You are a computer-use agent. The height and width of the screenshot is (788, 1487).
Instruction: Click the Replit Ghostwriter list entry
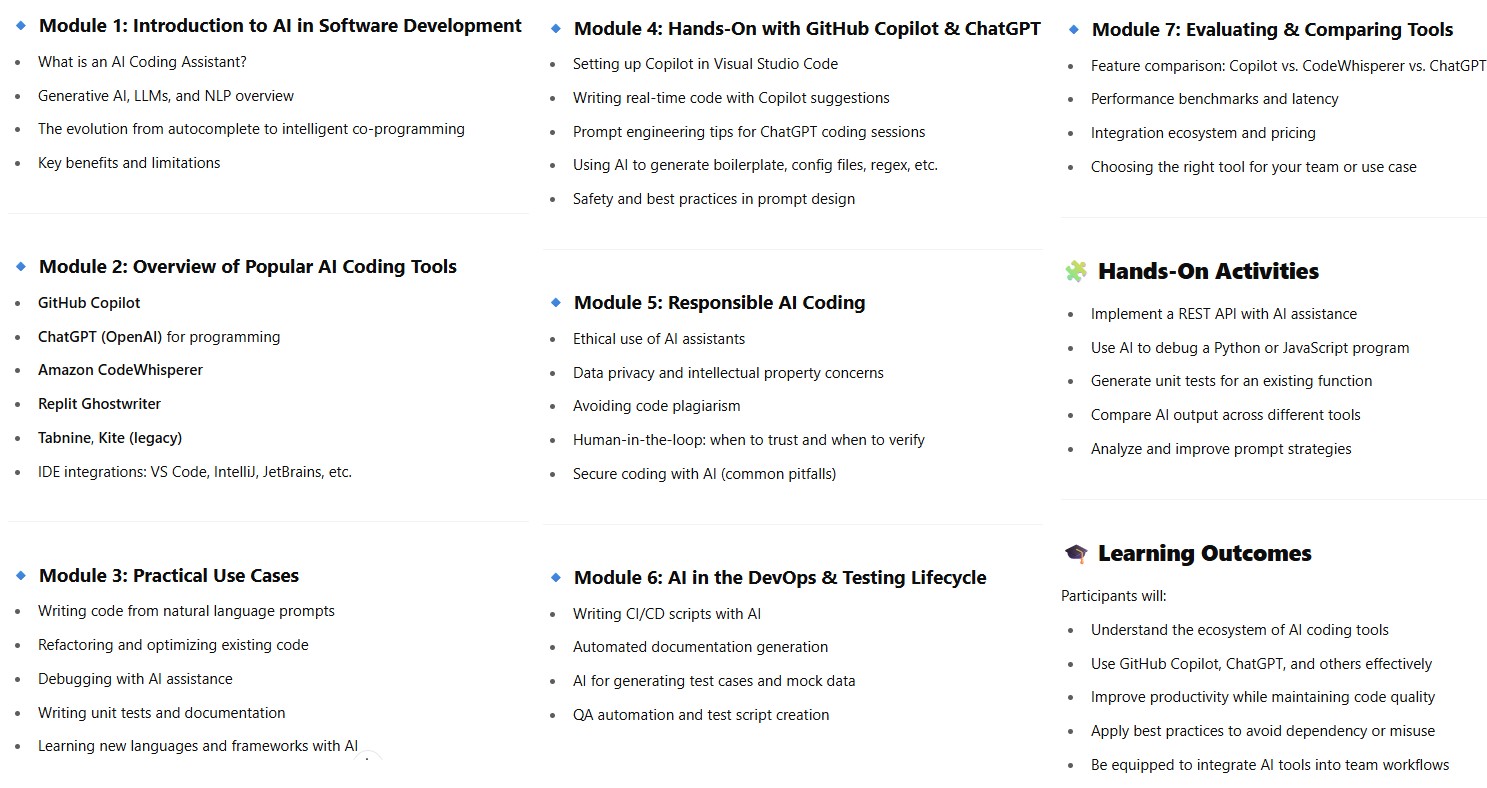99,404
